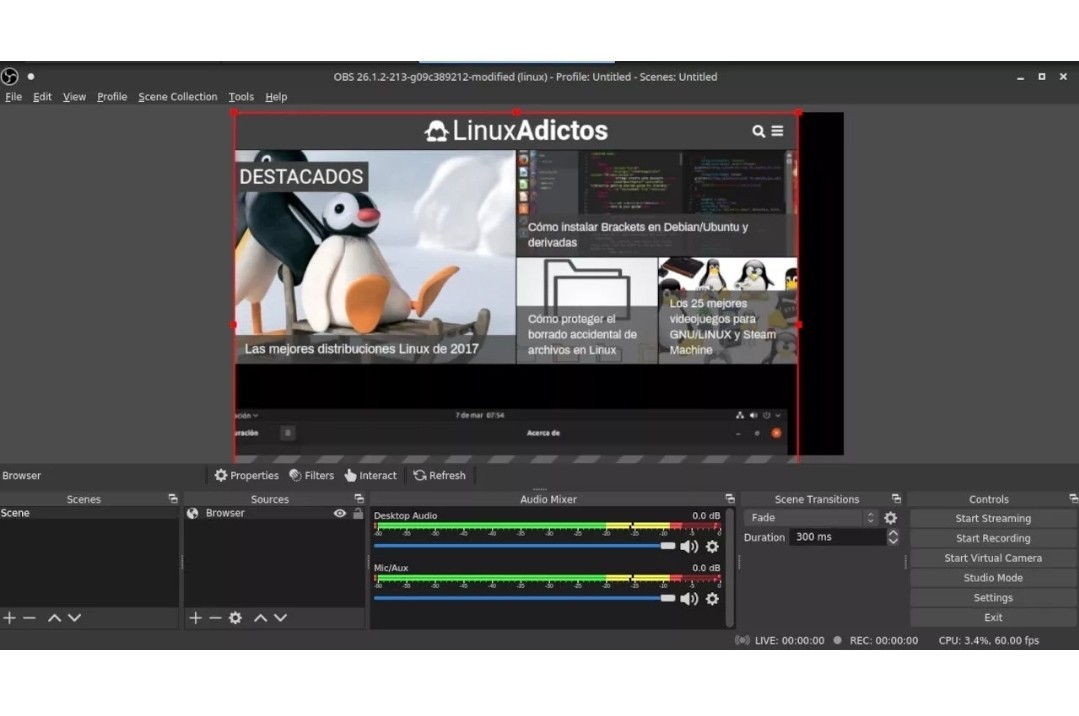Image resolution: width=1079 pixels, height=716 pixels.
Task: Click the 25 mejores videojuegos article tile
Action: (727, 310)
